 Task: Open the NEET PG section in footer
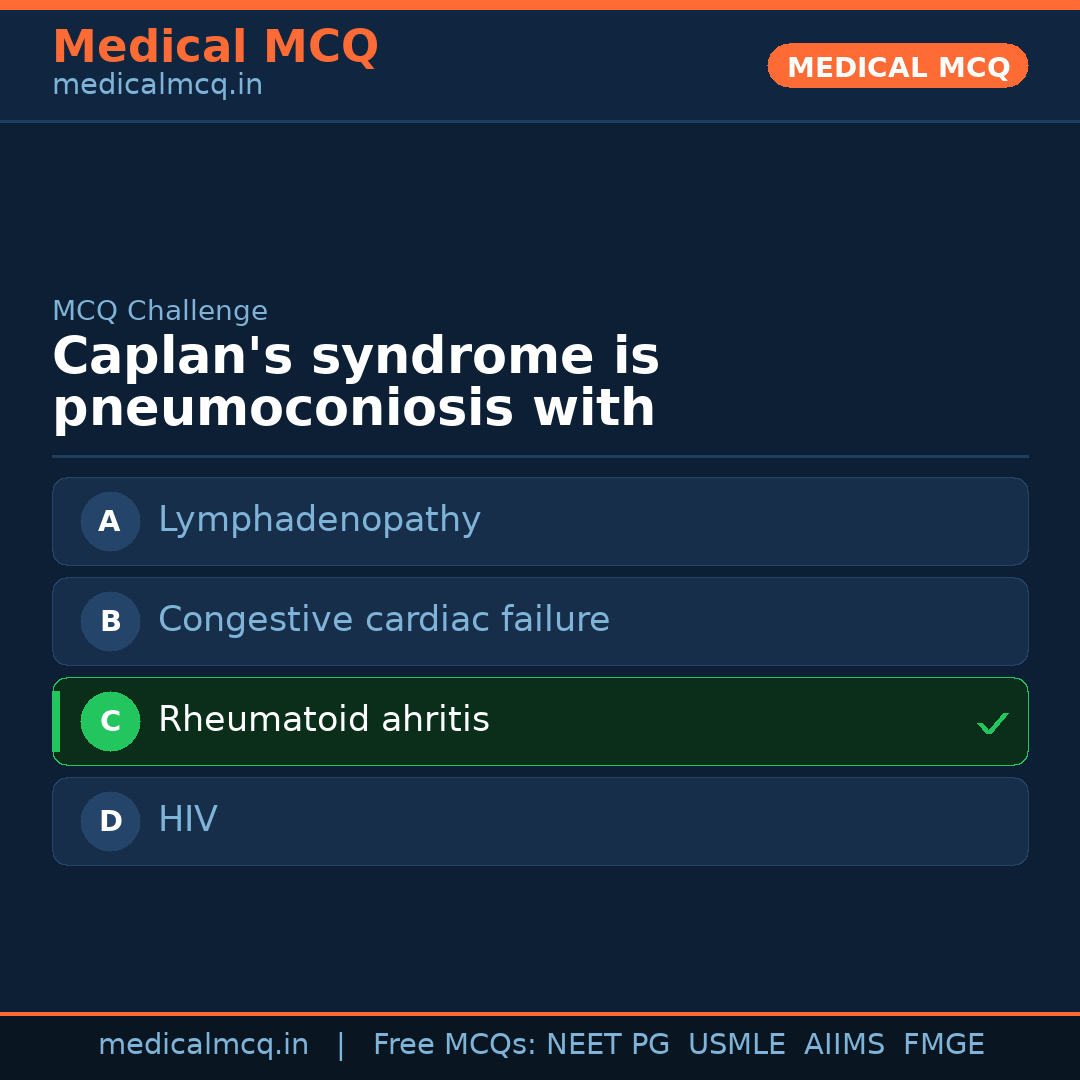(x=607, y=1043)
